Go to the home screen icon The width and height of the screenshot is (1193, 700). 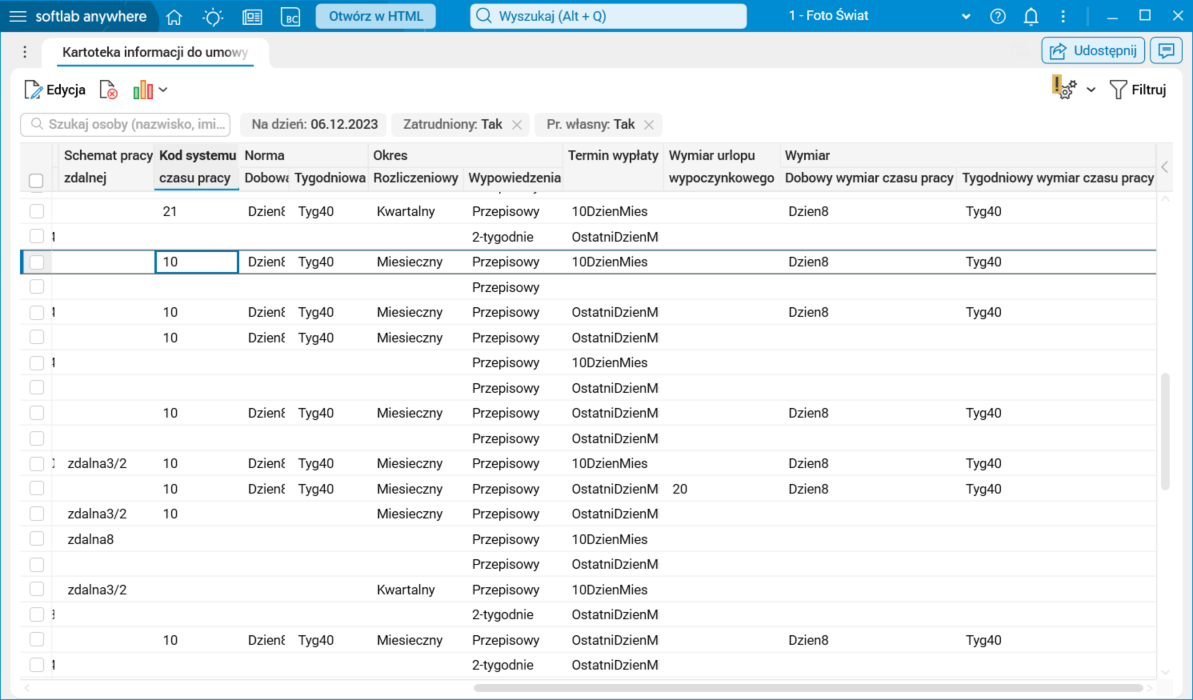(174, 17)
